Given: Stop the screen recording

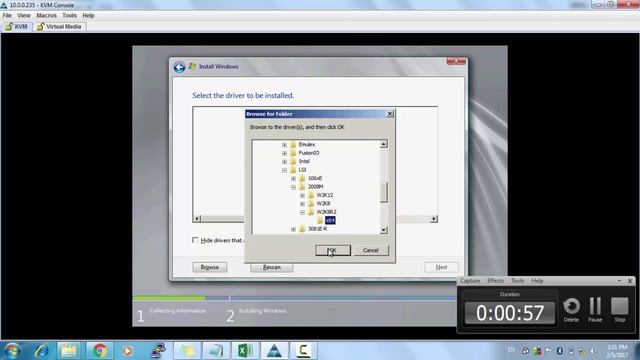Looking at the screenshot, I should pyautogui.click(x=620, y=310).
